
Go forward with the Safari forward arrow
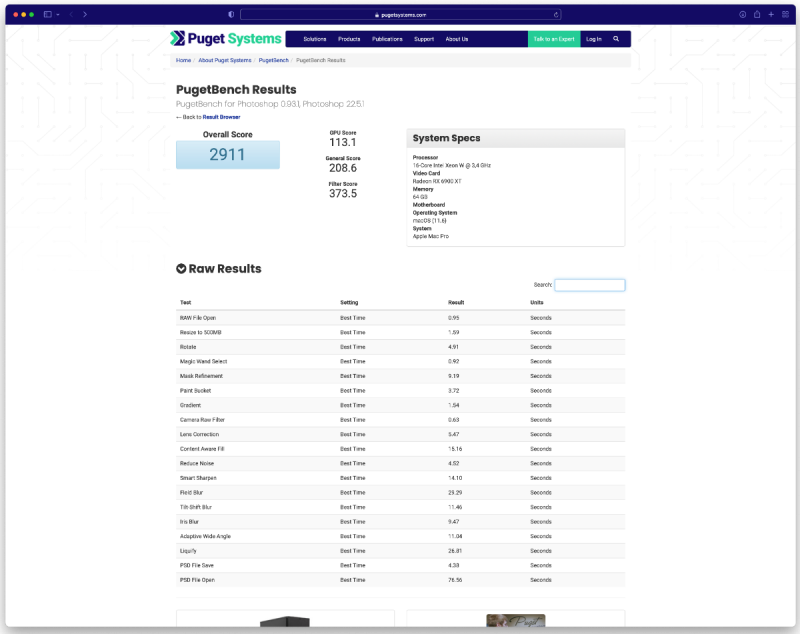click(85, 14)
